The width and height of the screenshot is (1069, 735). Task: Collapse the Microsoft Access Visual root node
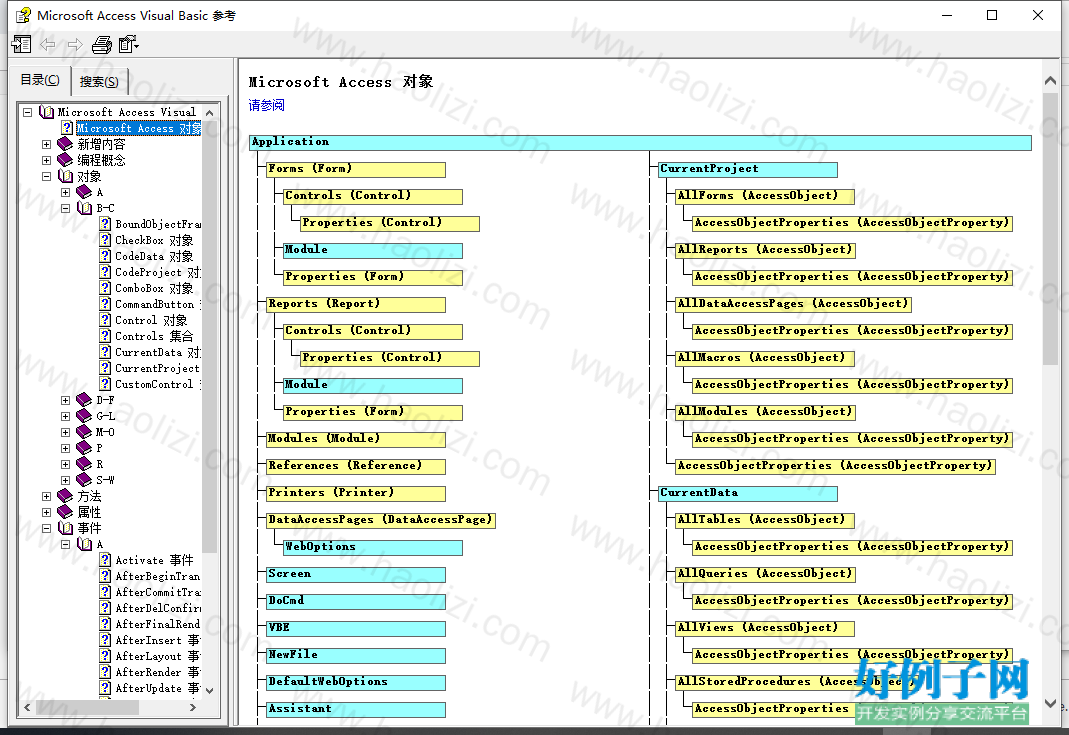coord(27,112)
